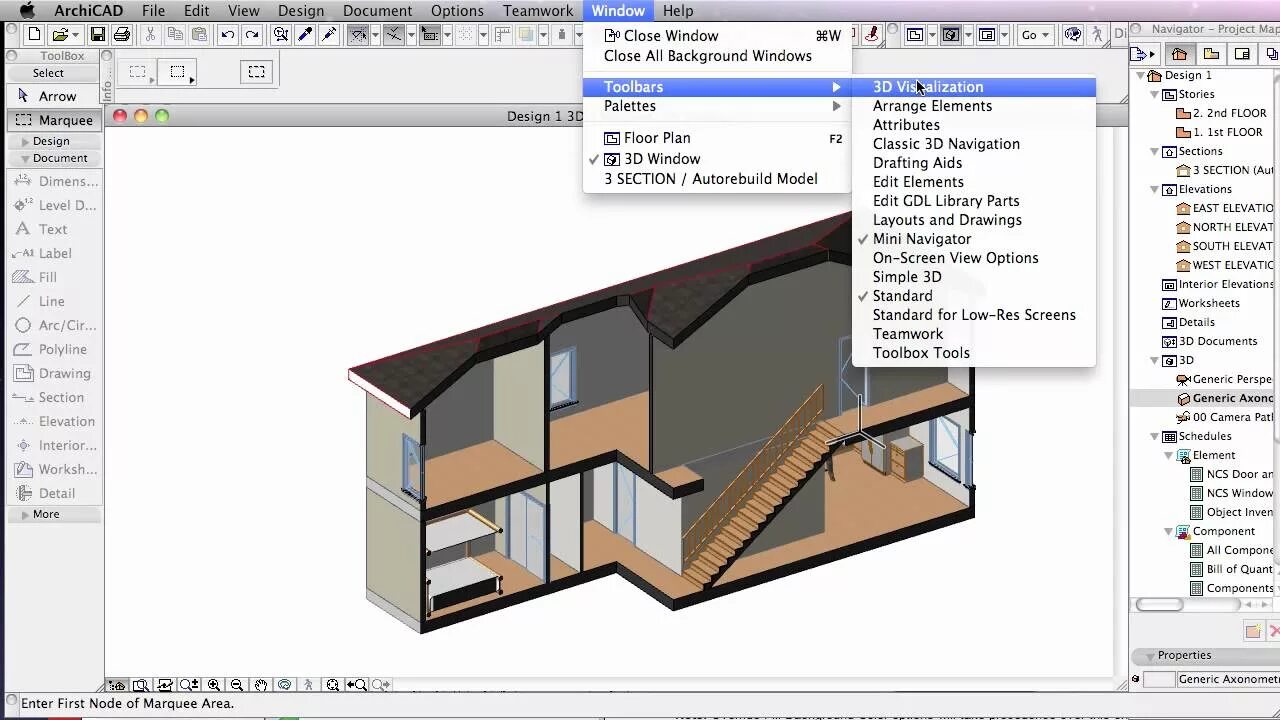The width and height of the screenshot is (1280, 720).
Task: Open the Project Map house icon in Navigator
Action: coord(1179,54)
